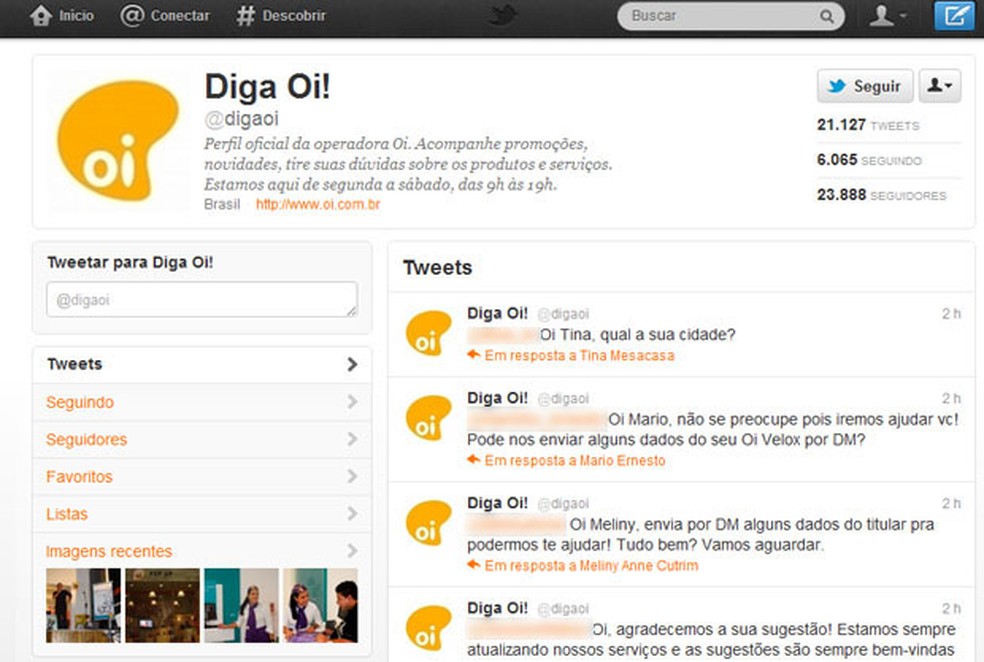The height and width of the screenshot is (662, 984).
Task: Expand the Imagens recentes chevron
Action: click(352, 551)
